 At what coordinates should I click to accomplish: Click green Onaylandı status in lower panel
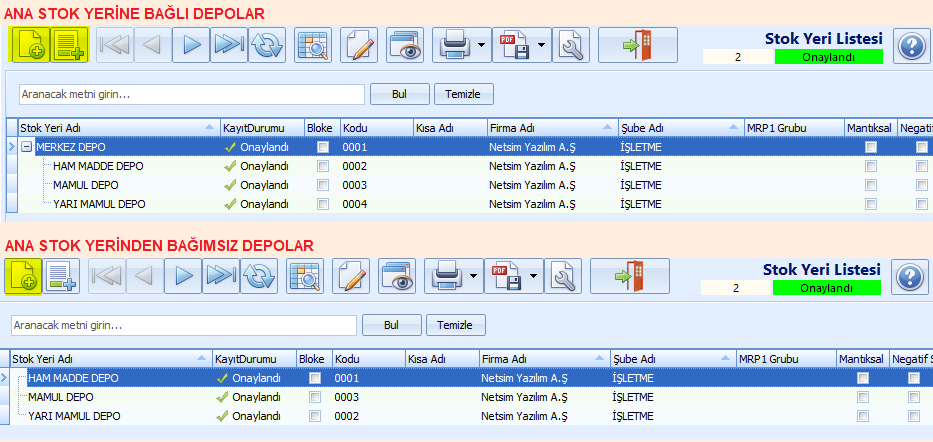(x=826, y=288)
